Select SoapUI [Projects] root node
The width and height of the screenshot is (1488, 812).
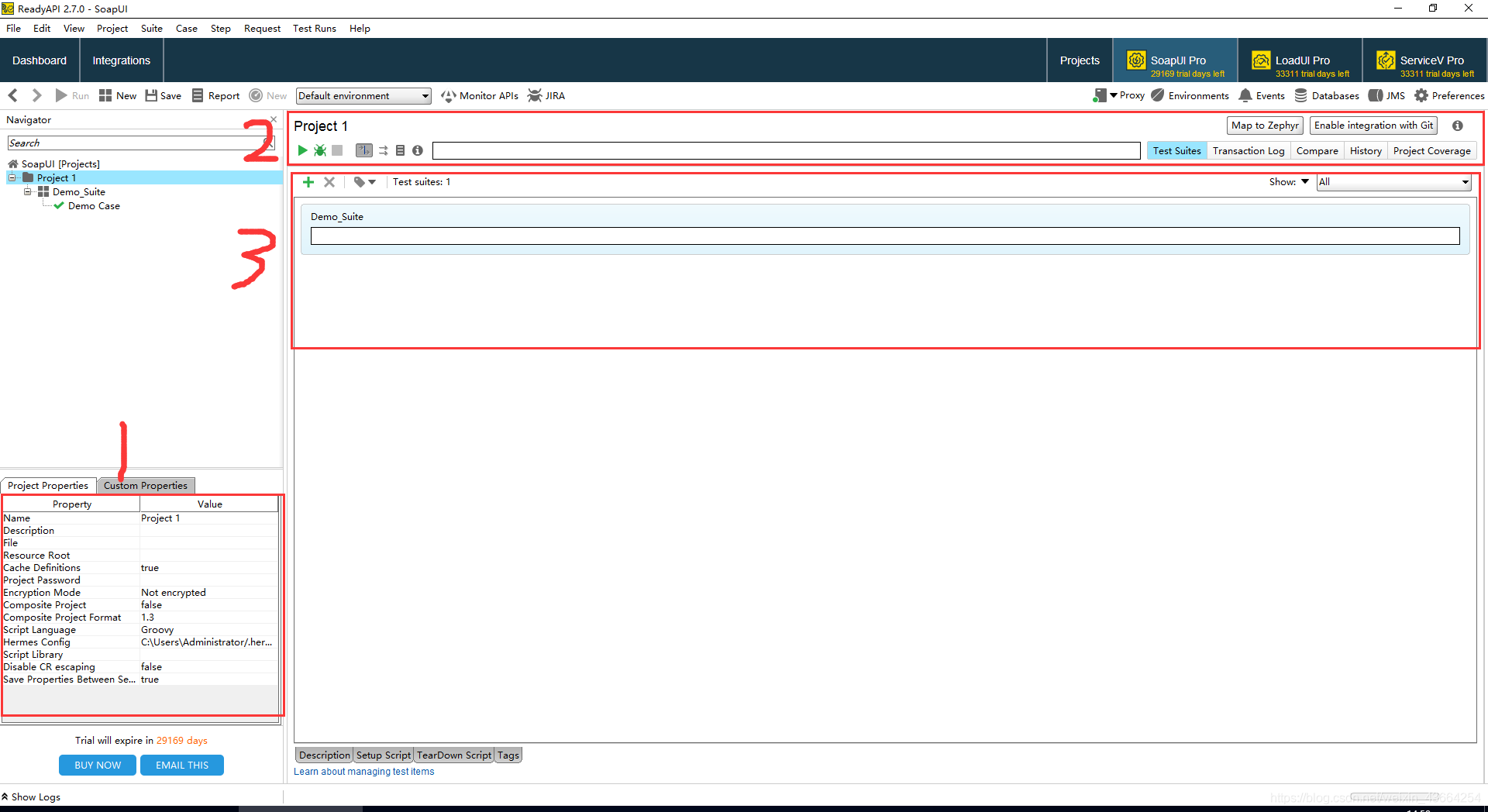54,164
